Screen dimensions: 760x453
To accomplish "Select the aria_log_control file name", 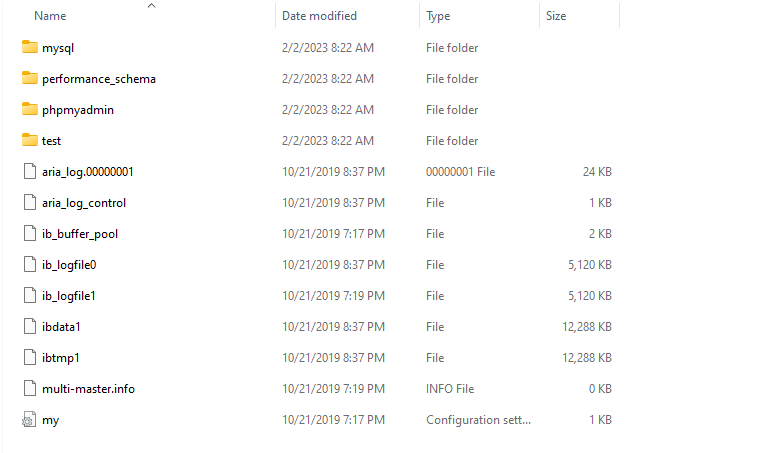I will click(x=84, y=202).
